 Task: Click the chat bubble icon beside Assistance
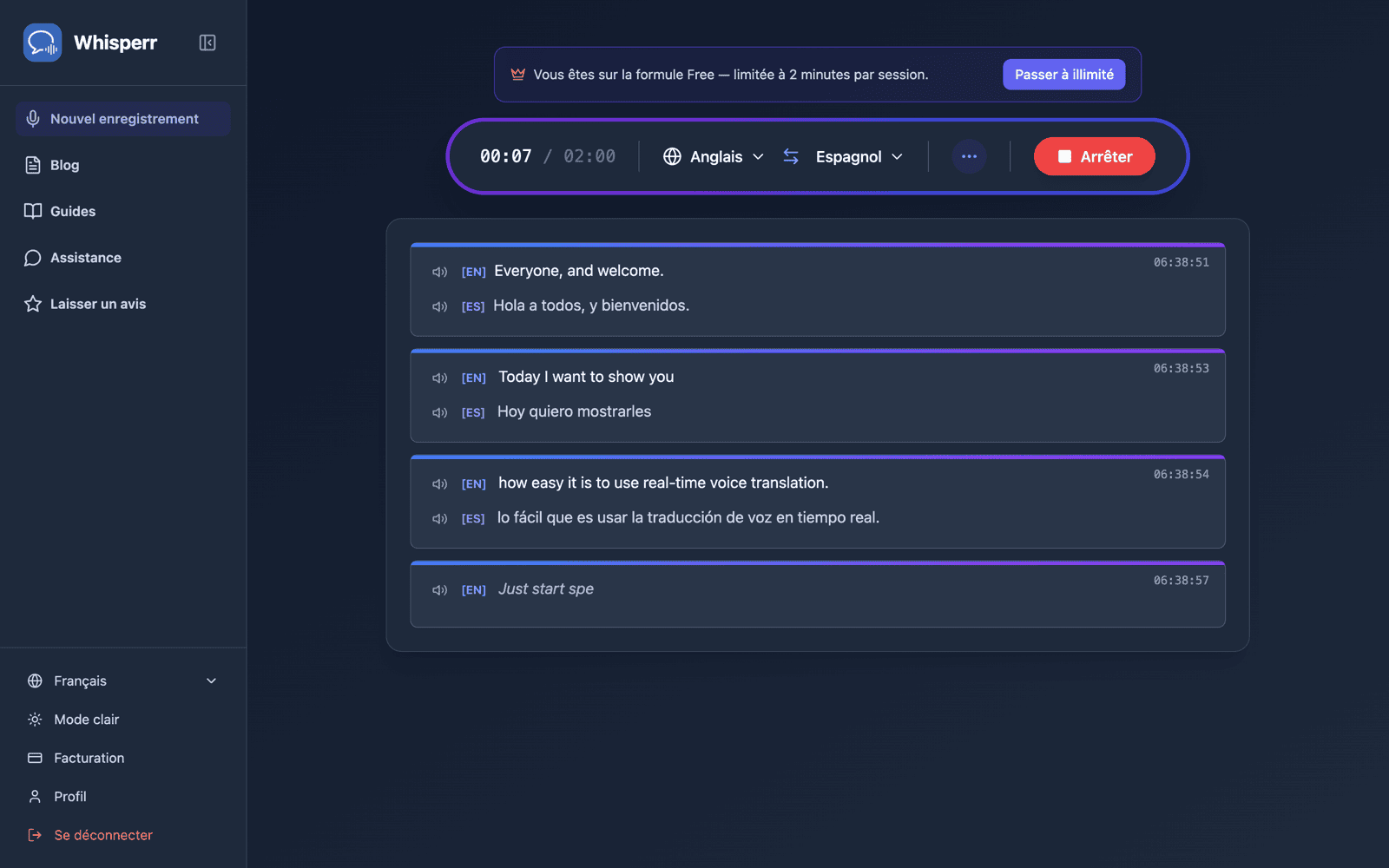click(x=33, y=258)
